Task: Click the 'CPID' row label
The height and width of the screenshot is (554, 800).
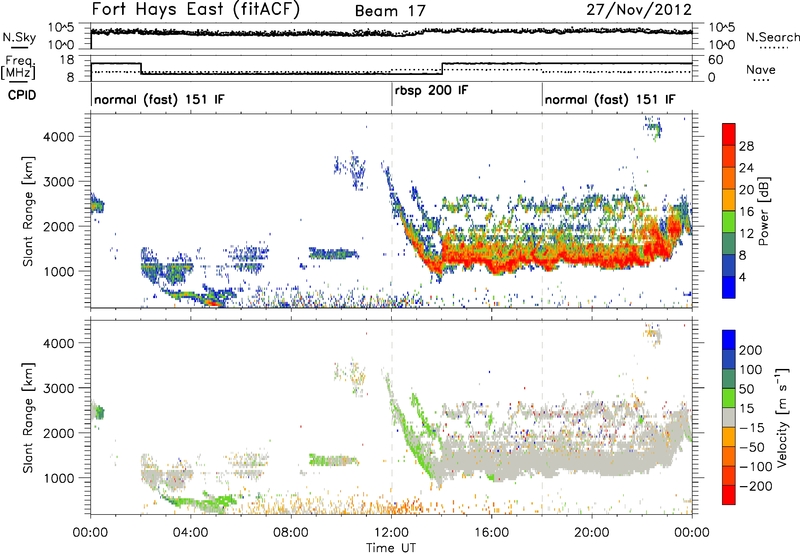Action: pyautogui.click(x=22, y=95)
